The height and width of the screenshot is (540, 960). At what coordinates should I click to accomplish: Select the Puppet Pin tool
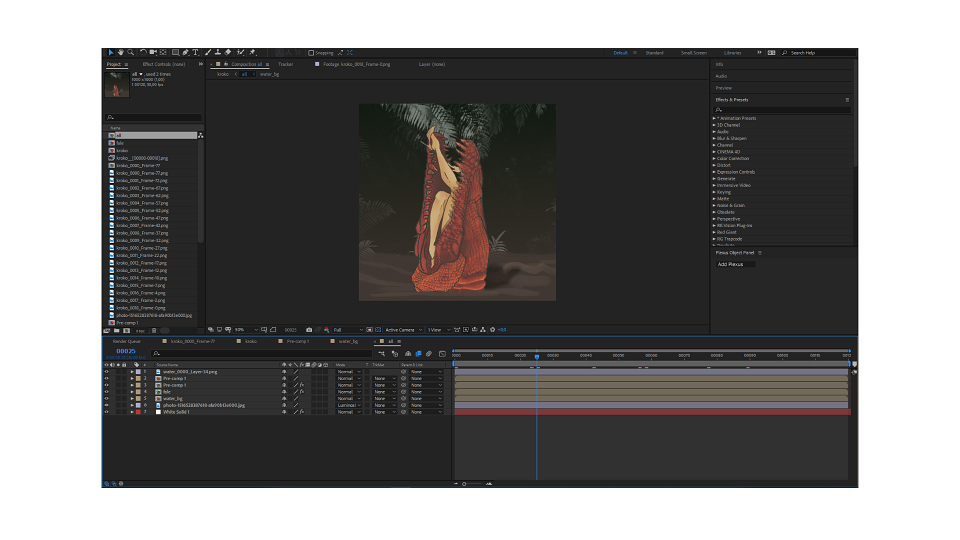click(x=252, y=53)
